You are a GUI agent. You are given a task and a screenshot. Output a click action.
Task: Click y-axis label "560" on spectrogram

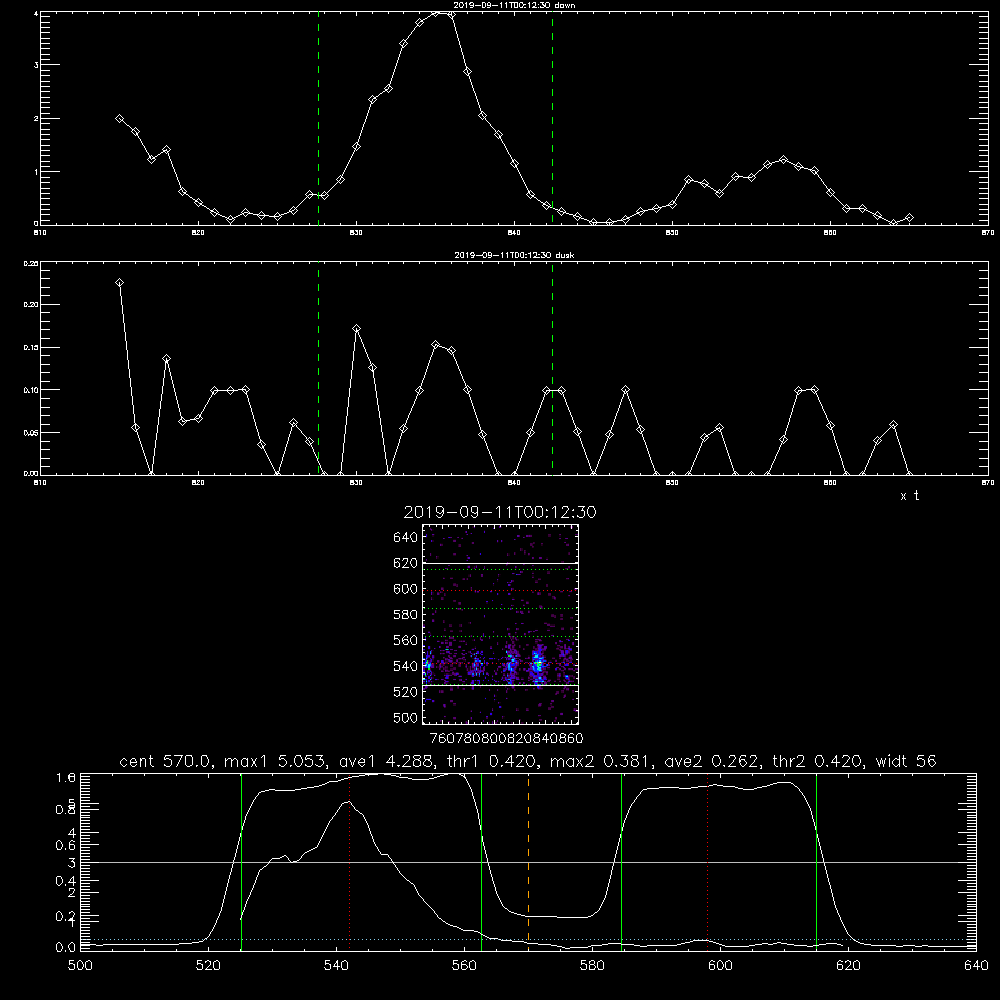(x=406, y=640)
